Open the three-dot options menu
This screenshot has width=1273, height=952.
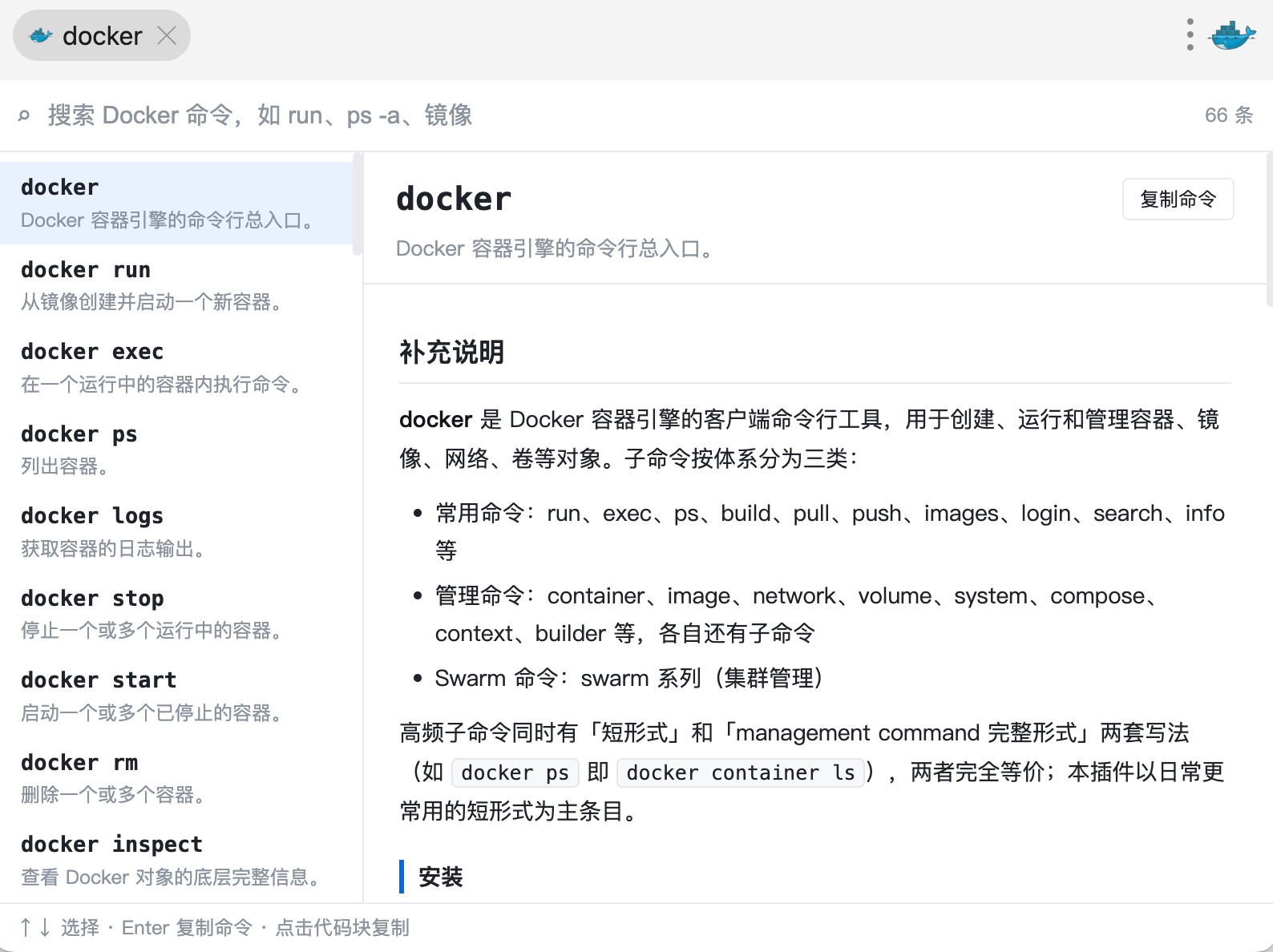click(1190, 34)
